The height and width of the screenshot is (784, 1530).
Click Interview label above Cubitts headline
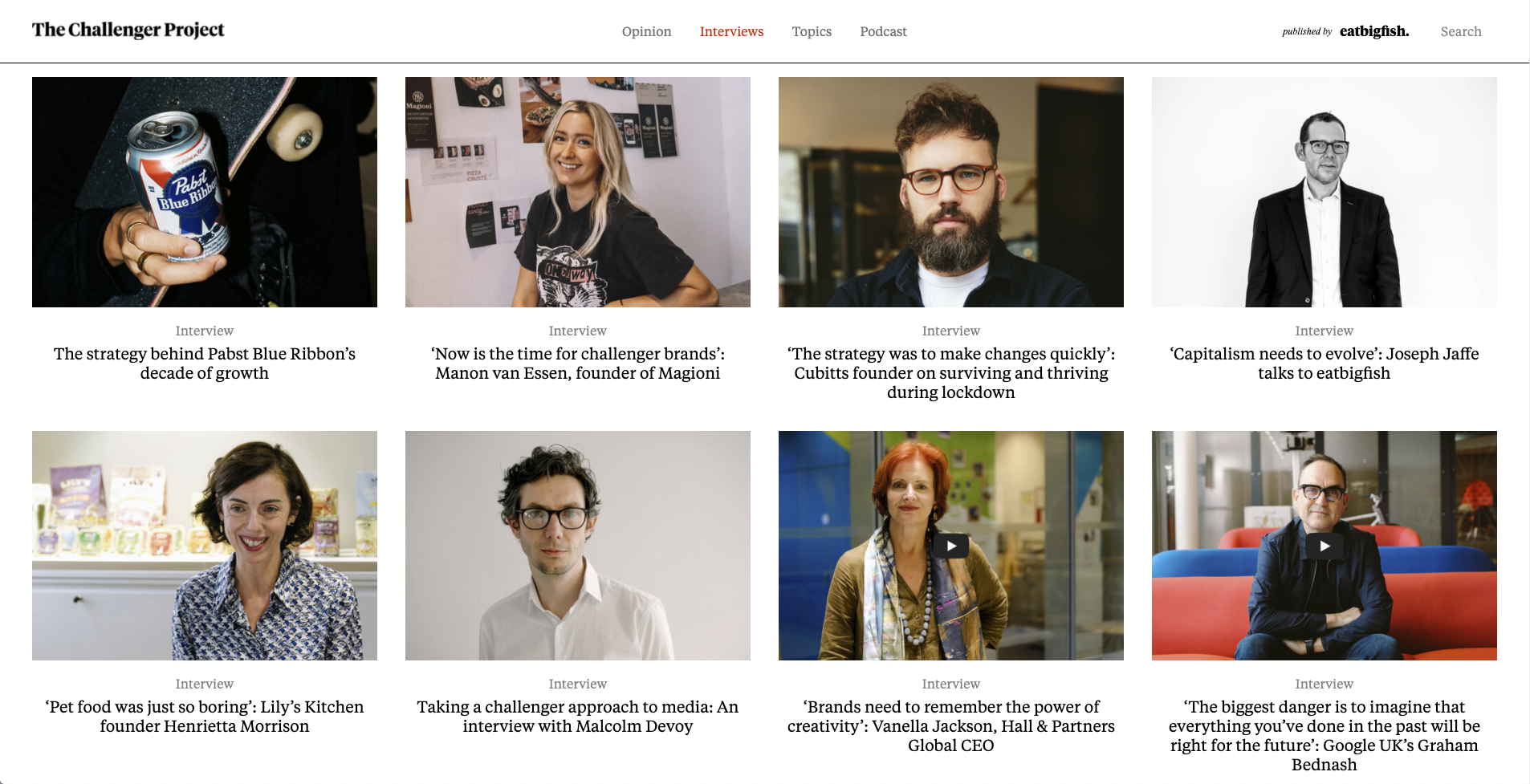[x=951, y=331]
